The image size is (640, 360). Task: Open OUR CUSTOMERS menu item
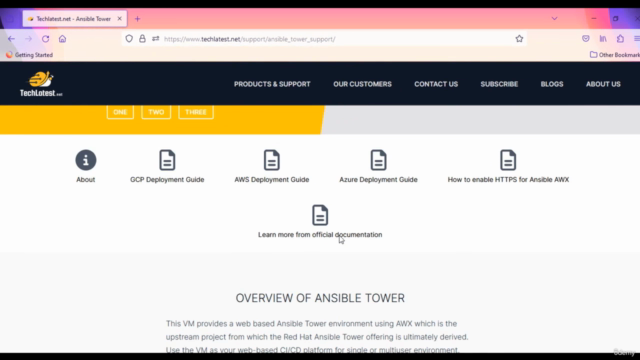coord(362,84)
